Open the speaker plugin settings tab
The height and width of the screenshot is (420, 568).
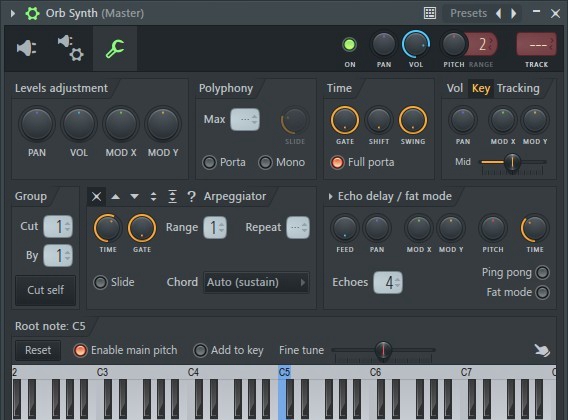[x=26, y=48]
